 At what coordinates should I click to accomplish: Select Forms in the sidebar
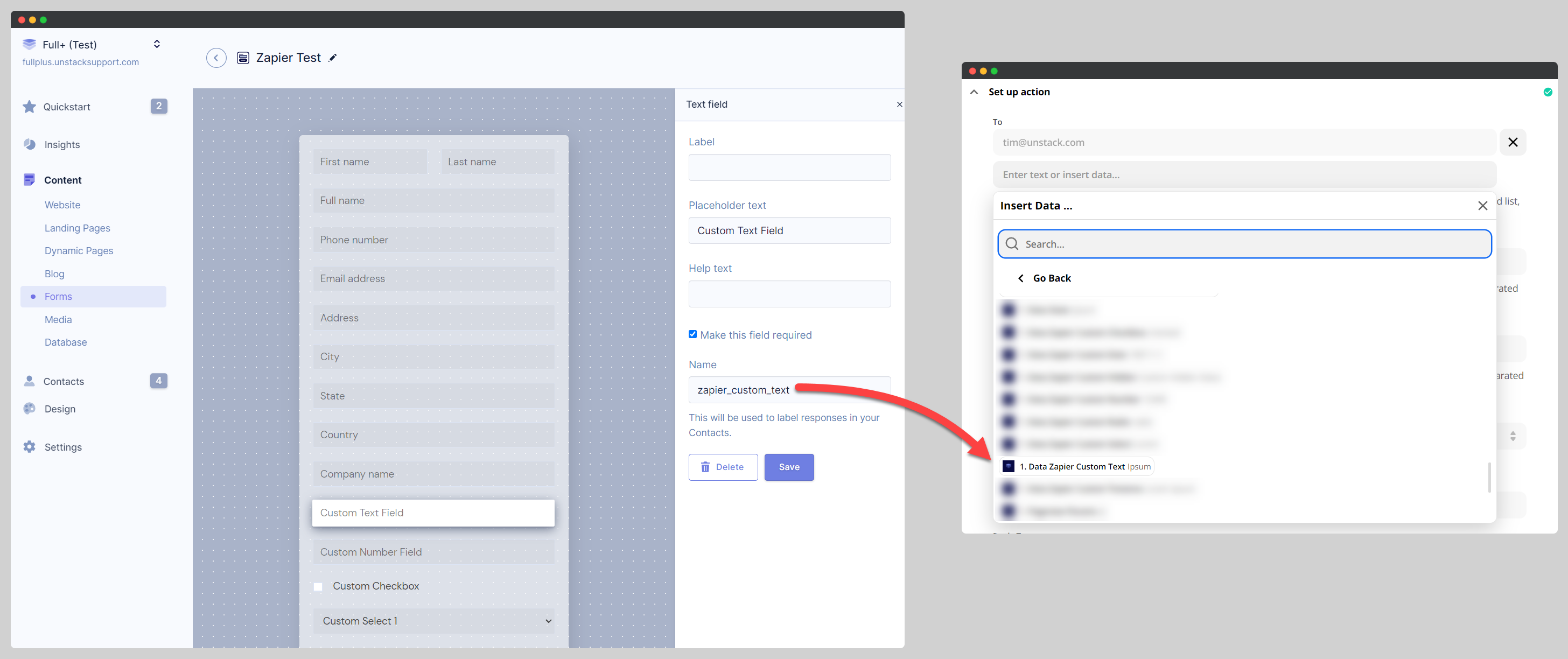tap(93, 296)
